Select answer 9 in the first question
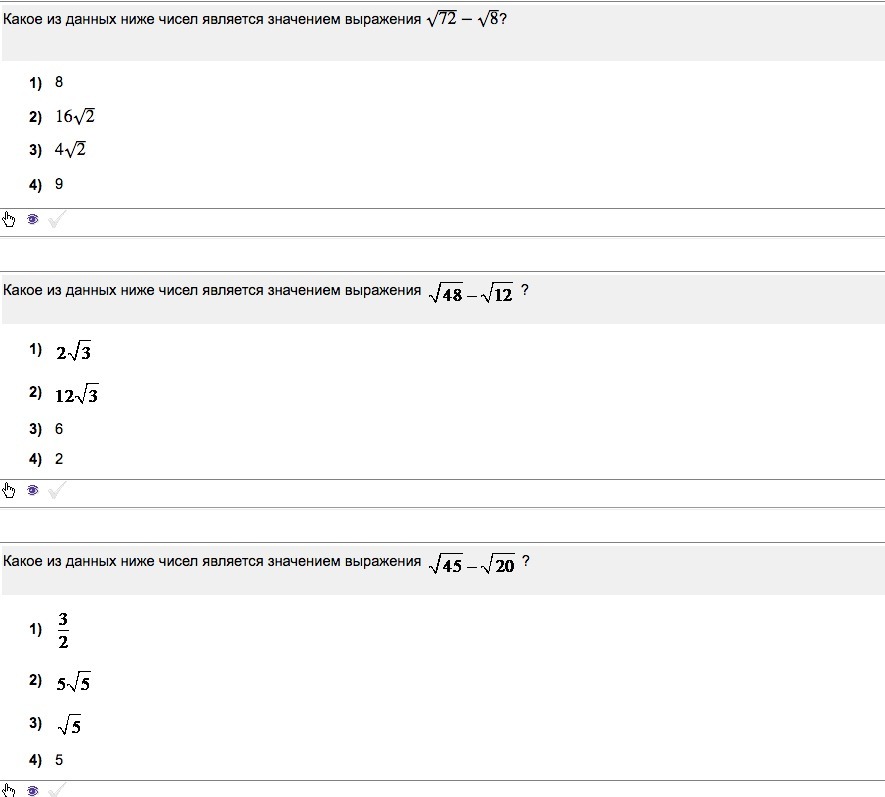885x797 pixels. pyautogui.click(x=59, y=184)
